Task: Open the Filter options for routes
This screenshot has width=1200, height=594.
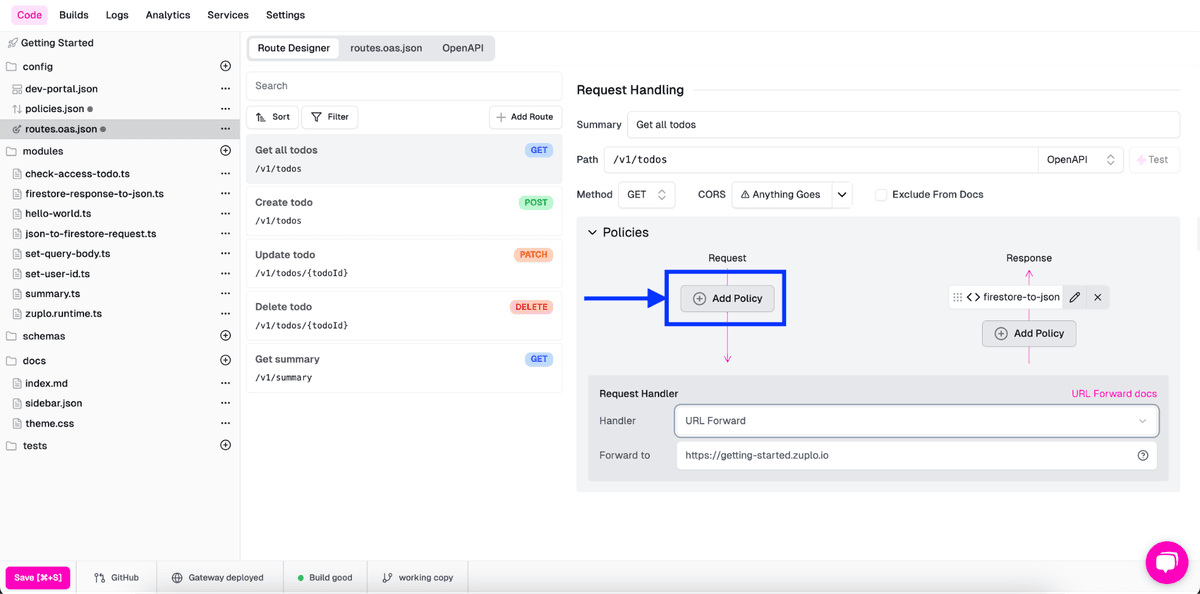Action: click(x=329, y=116)
